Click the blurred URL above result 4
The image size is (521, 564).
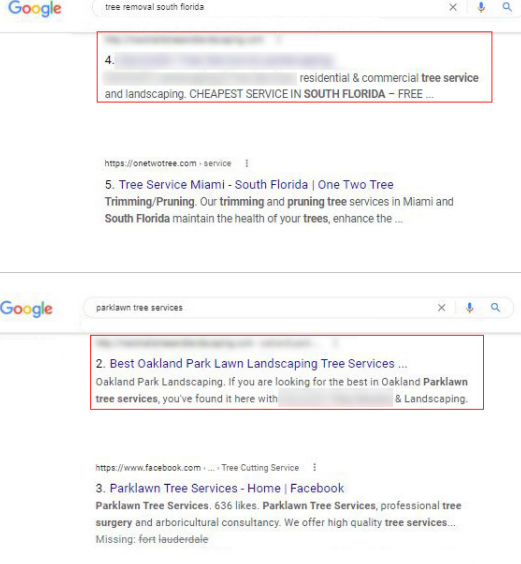pos(184,40)
